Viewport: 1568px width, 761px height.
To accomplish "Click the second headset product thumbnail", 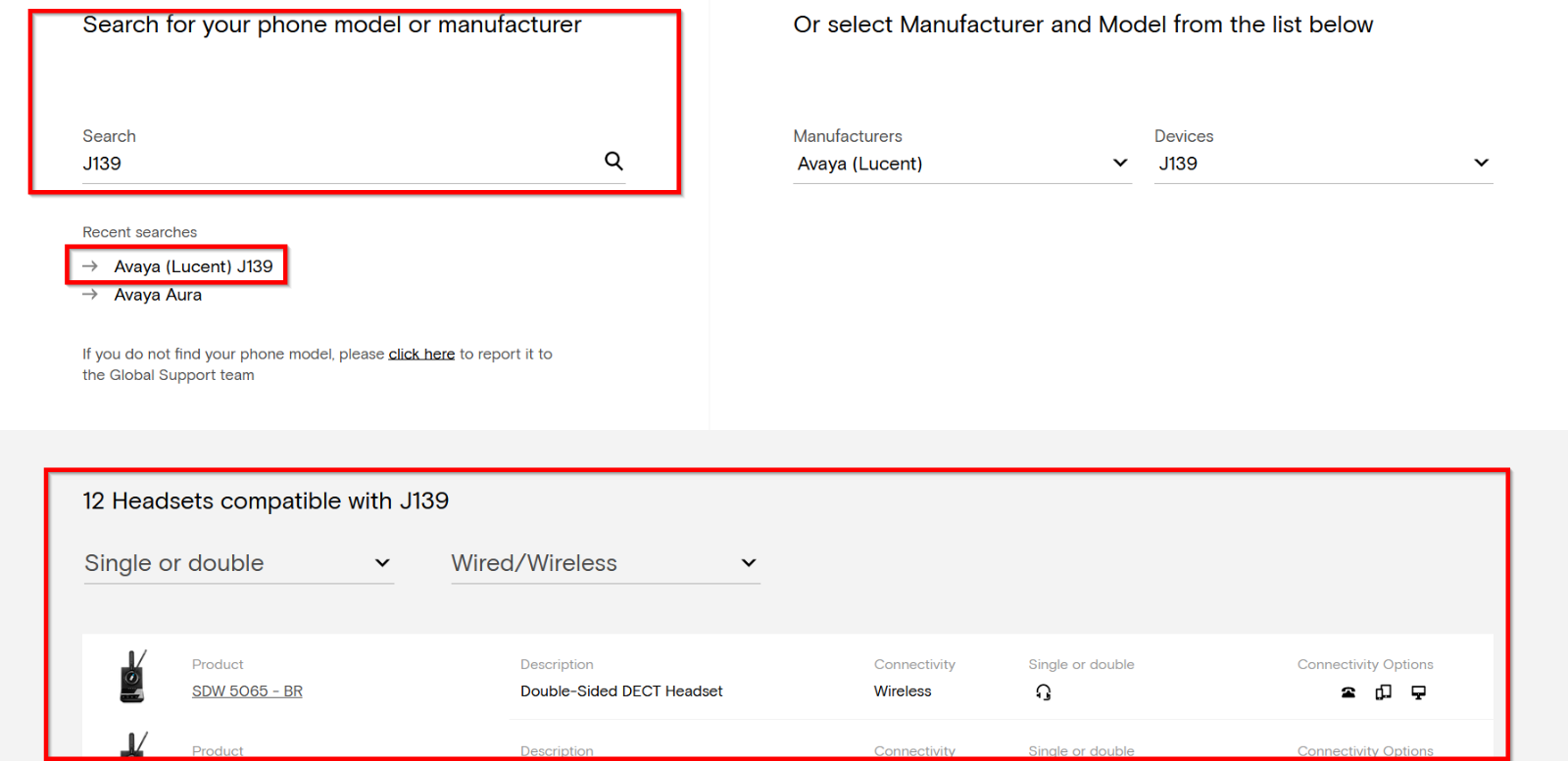I will click(132, 746).
